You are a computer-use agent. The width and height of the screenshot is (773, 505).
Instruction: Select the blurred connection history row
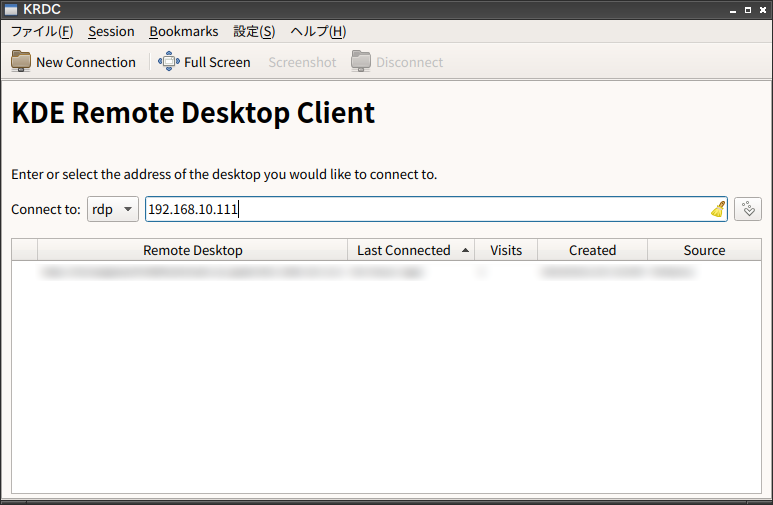(x=386, y=272)
